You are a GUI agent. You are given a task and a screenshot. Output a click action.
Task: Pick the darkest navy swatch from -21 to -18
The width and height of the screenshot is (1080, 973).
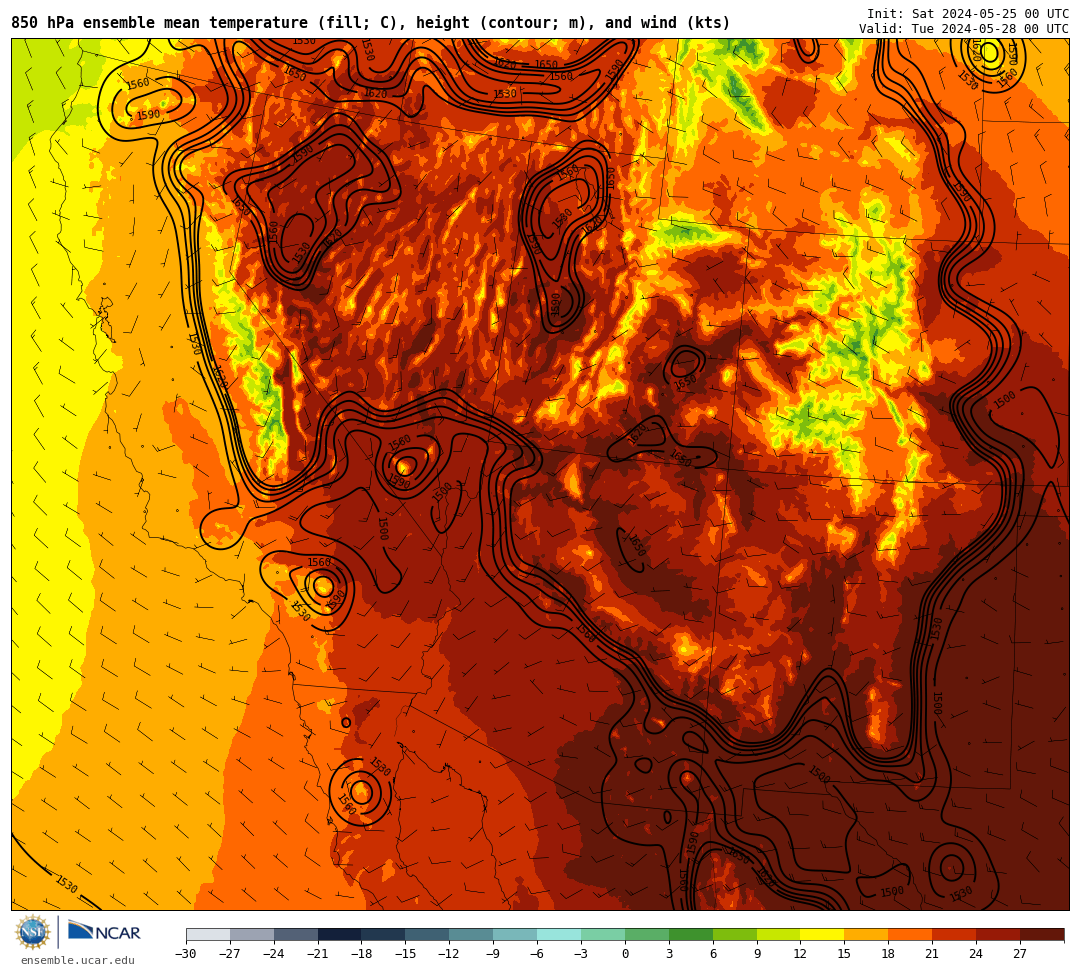click(x=340, y=934)
